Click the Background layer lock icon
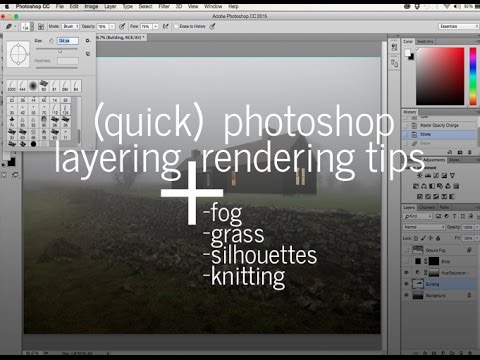 pos(469,295)
